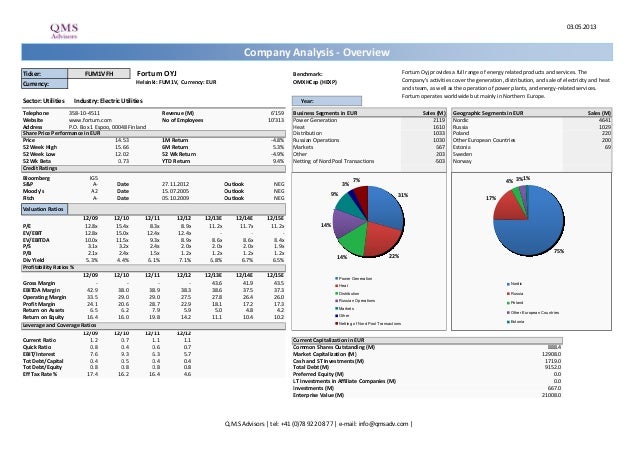The height and width of the screenshot is (452, 638).
Task: Select the date 03.05.2013
Action: [x=581, y=27]
